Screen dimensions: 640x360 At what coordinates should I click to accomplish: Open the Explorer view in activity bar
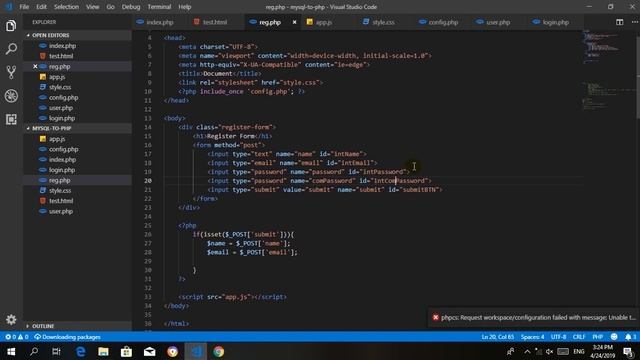[11, 26]
